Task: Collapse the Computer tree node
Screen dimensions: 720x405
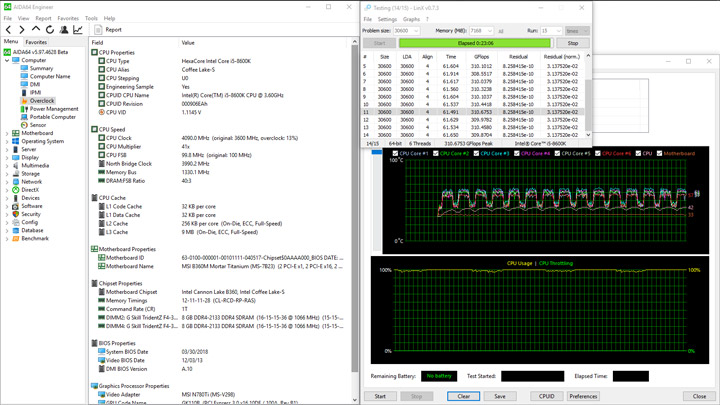Action: click(x=7, y=60)
